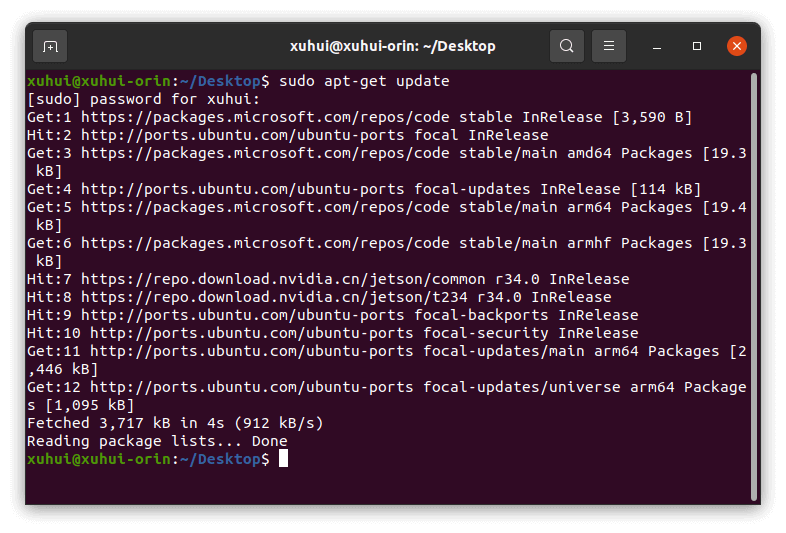This screenshot has width=786, height=533.
Task: Click the Microsoft URL on the Get:3 amd64 line
Action: coord(265,153)
